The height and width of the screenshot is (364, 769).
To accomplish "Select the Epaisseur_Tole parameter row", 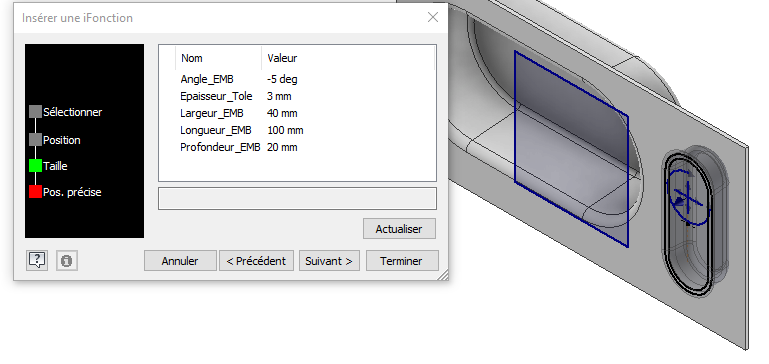I will 216,96.
